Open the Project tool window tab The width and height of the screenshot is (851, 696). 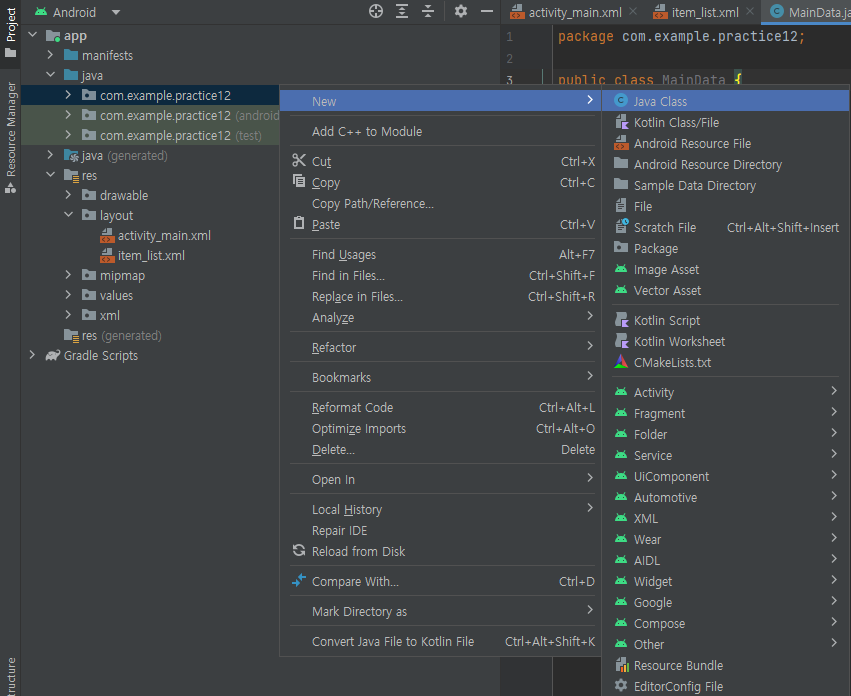(x=10, y=33)
